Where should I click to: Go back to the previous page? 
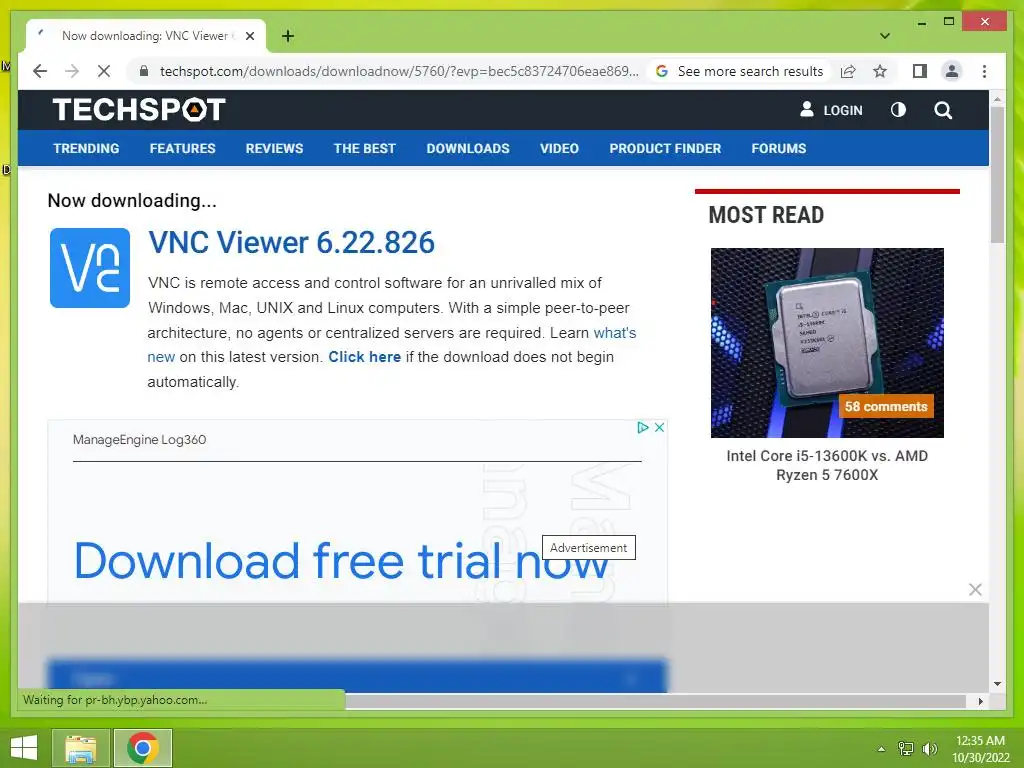click(40, 71)
